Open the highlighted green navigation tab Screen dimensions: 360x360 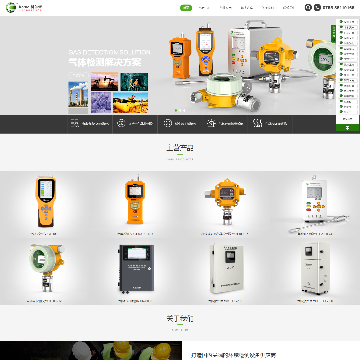(186, 8)
